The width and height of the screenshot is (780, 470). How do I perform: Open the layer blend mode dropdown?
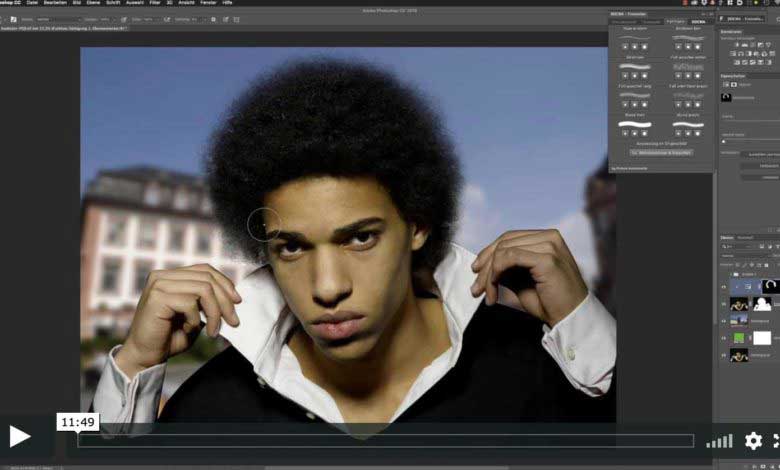(744, 256)
